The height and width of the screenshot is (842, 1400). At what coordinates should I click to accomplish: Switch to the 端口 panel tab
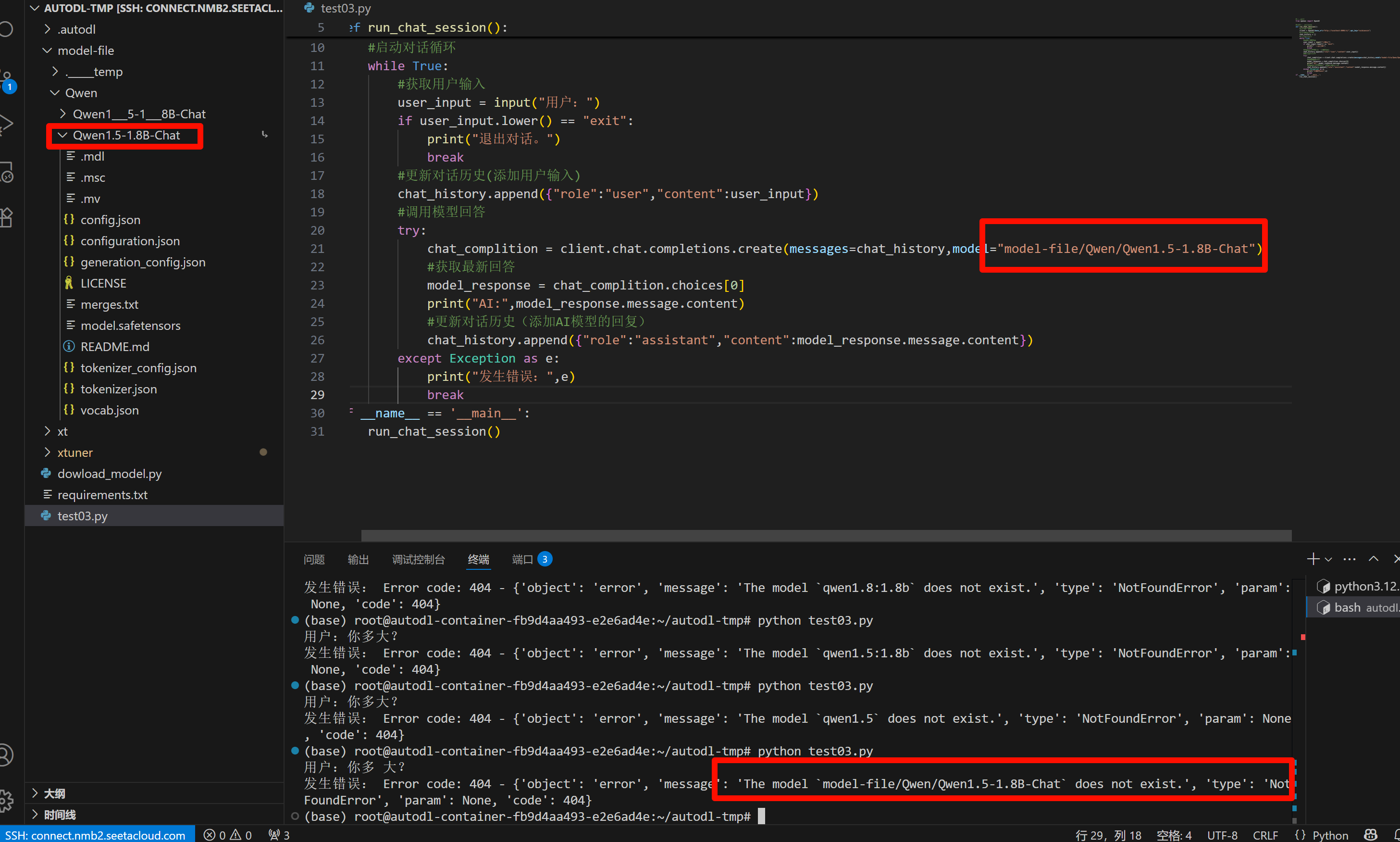[x=532, y=559]
